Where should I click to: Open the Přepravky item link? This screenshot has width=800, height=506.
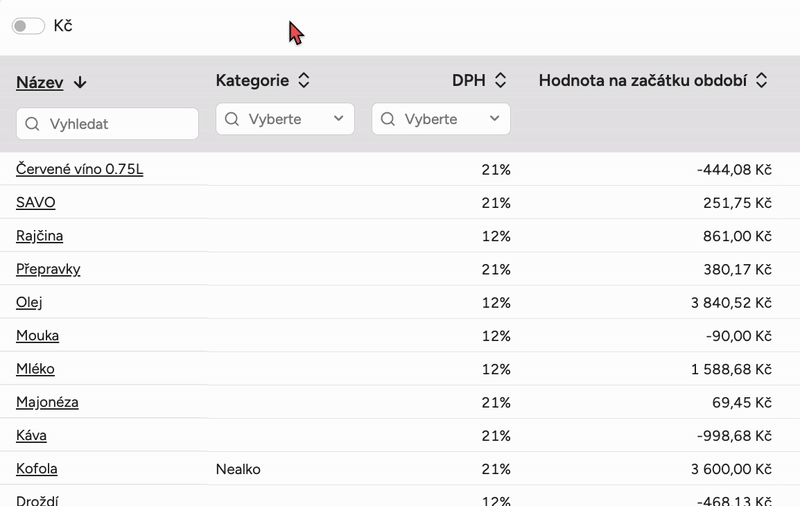[48, 269]
